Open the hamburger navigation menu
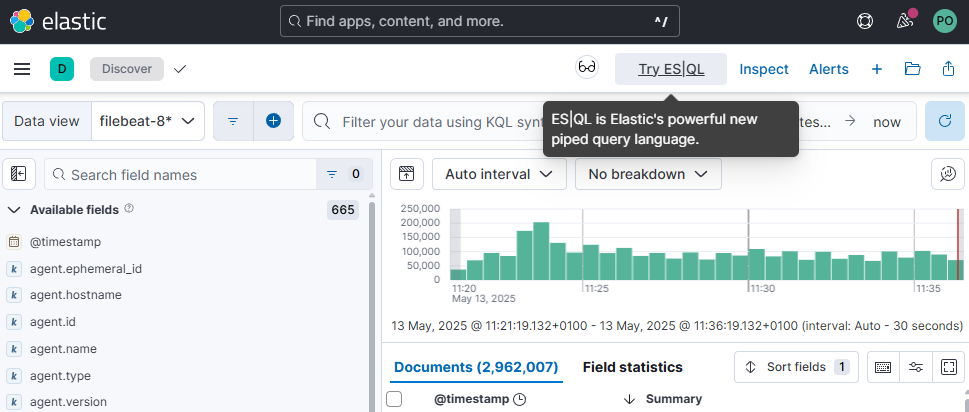The height and width of the screenshot is (412, 969). coord(22,69)
